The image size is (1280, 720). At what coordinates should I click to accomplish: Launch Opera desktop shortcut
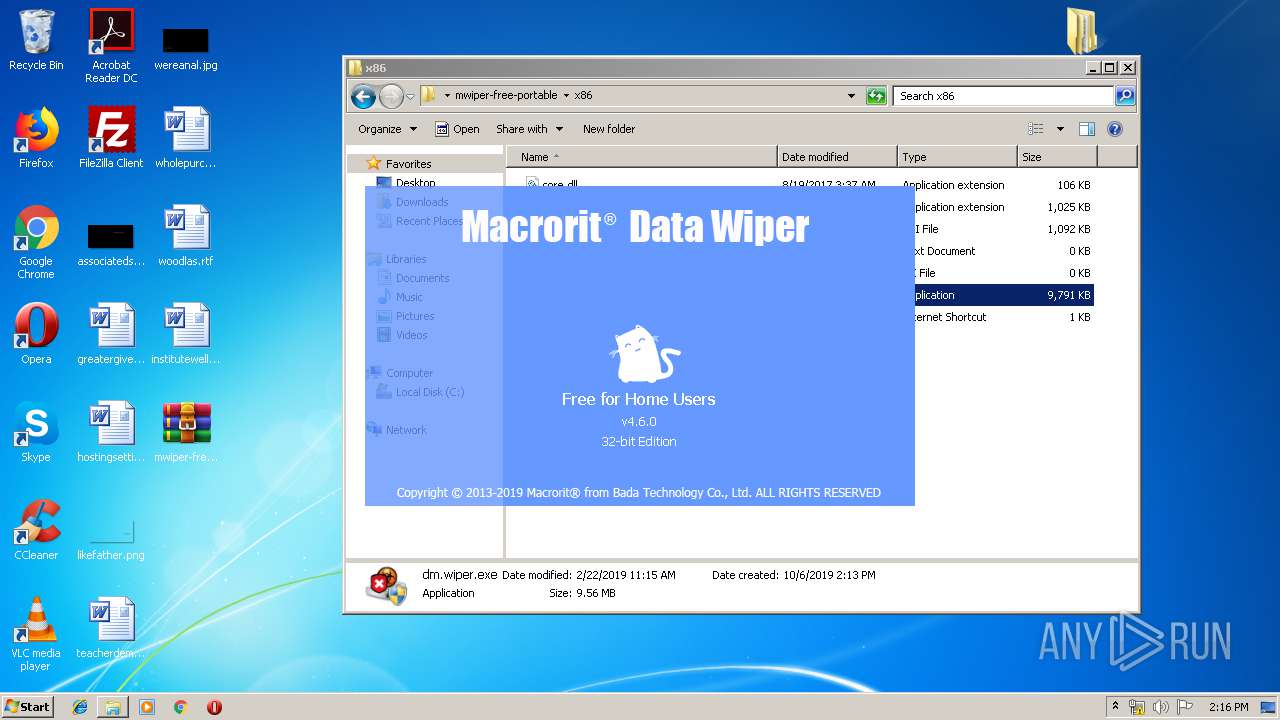[x=36, y=334]
